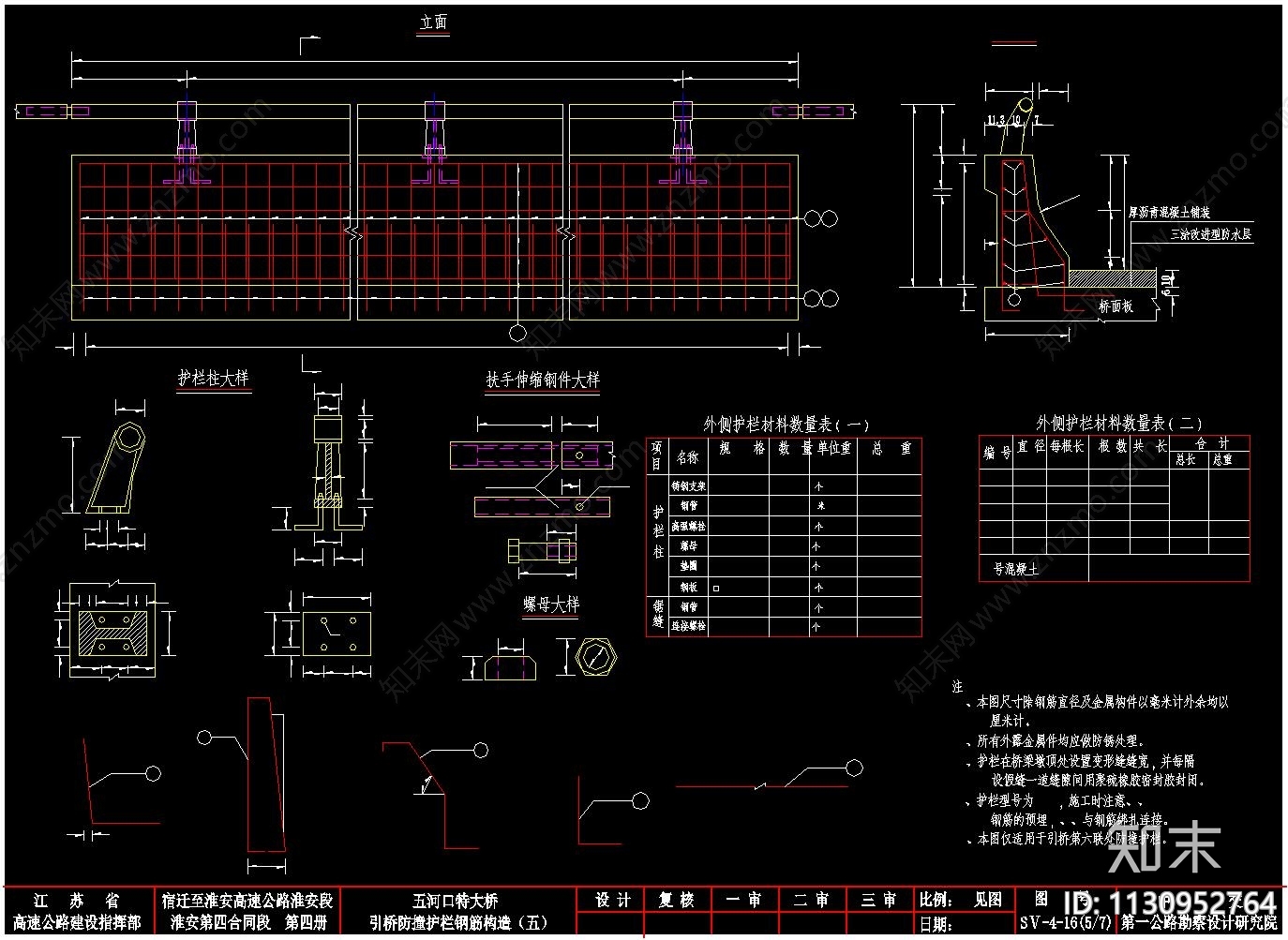Click the 号混凝土 cell in table two

tap(1015, 569)
